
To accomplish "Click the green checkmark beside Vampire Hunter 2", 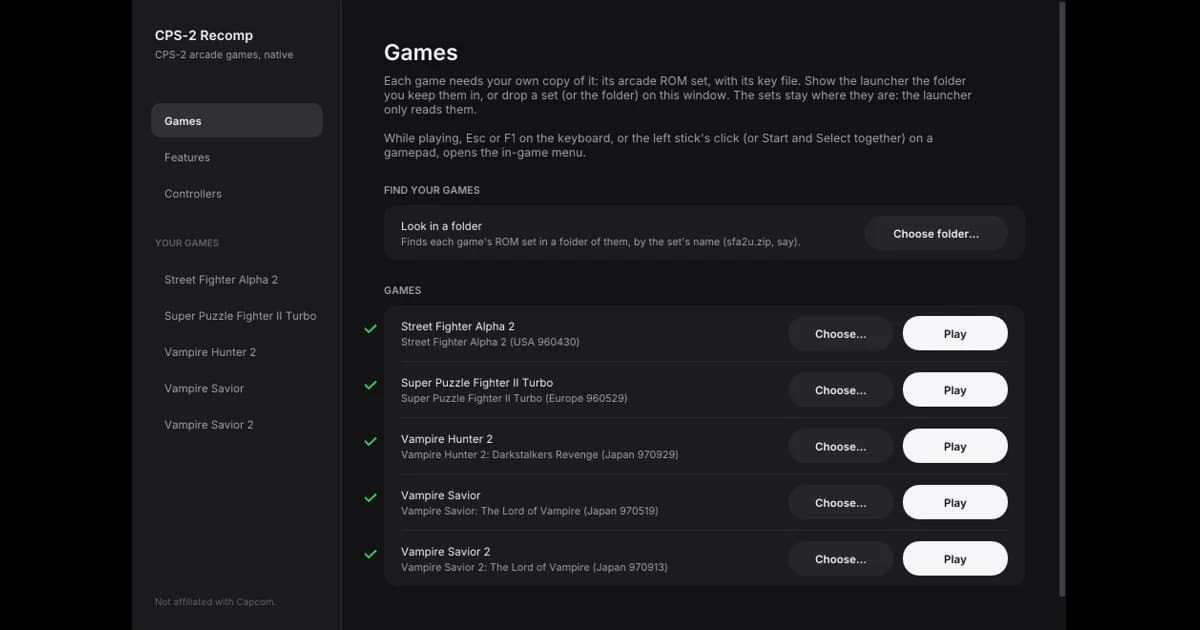I will (x=370, y=441).
